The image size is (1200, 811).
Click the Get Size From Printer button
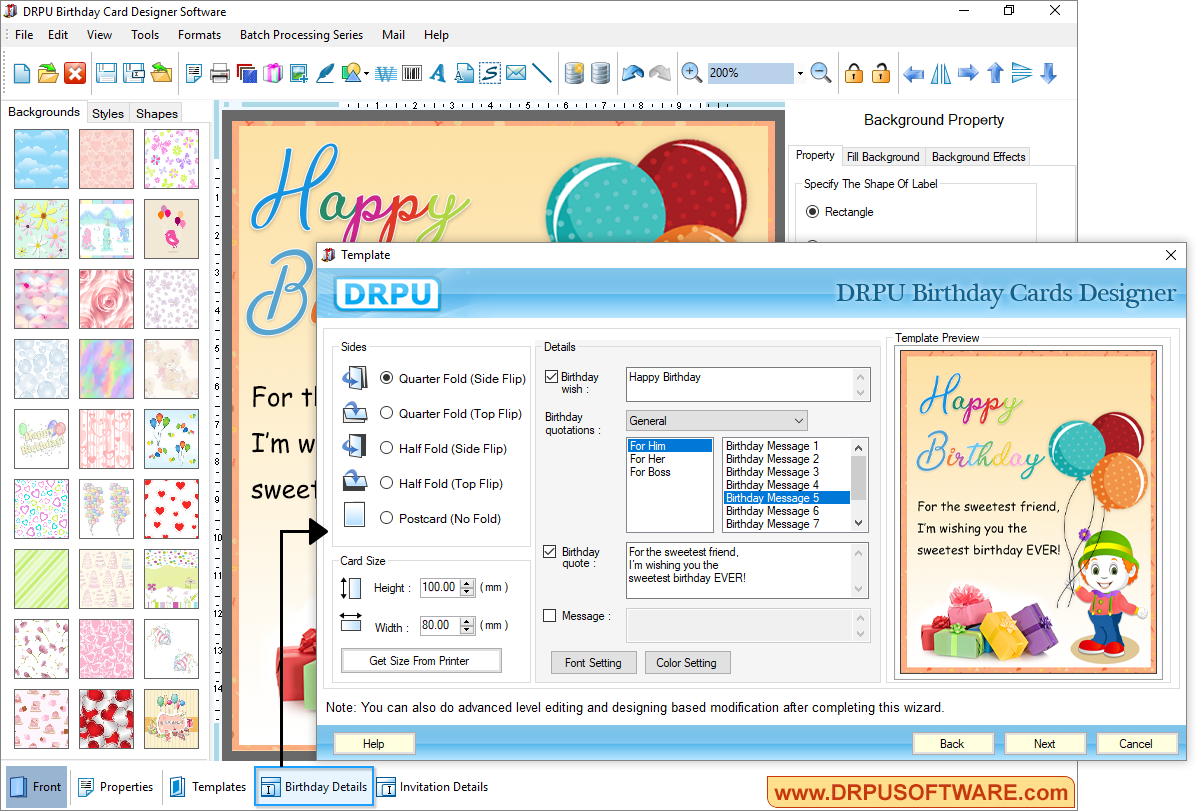pos(420,660)
